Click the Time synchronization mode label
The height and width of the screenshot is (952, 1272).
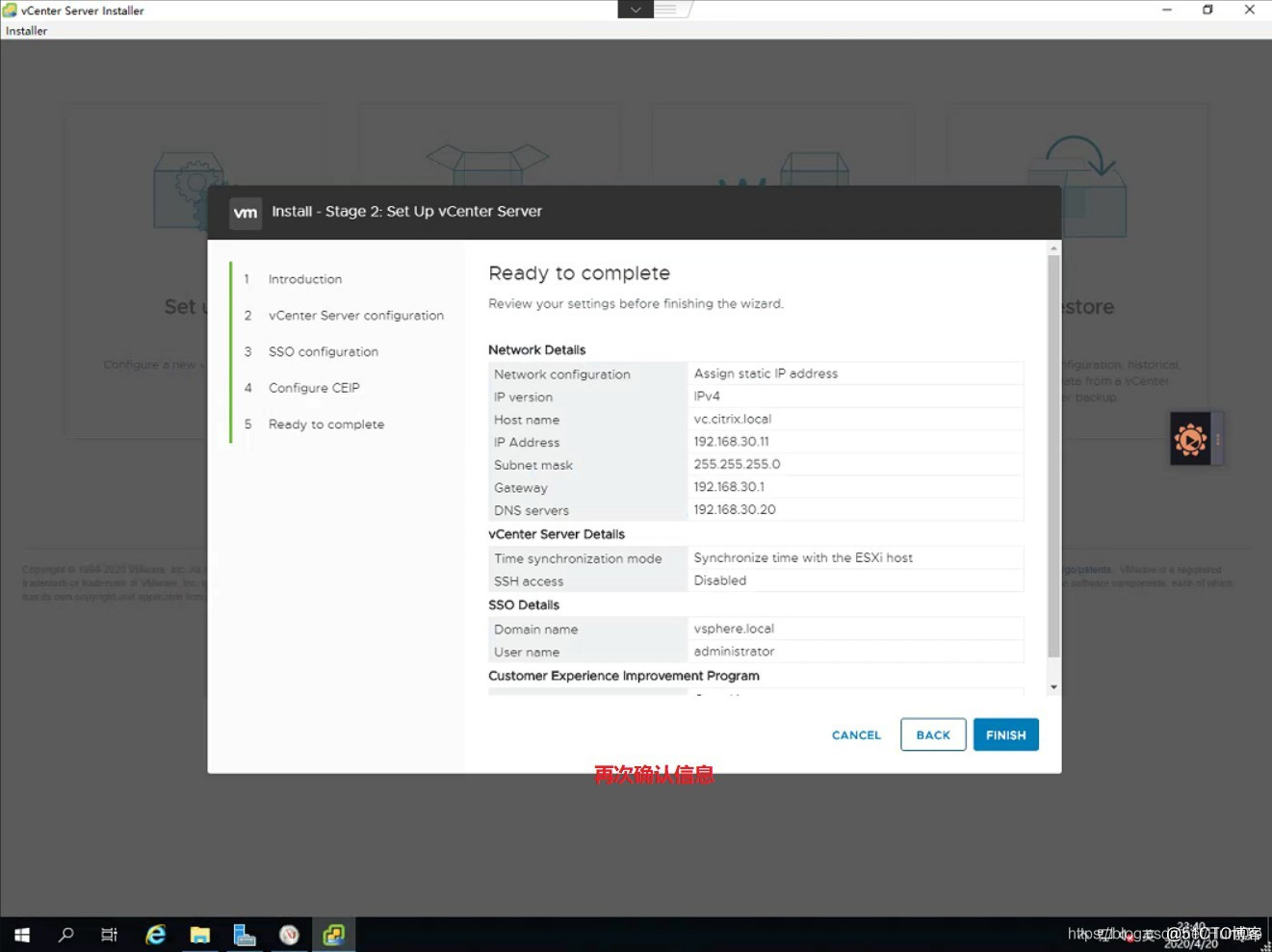point(578,558)
